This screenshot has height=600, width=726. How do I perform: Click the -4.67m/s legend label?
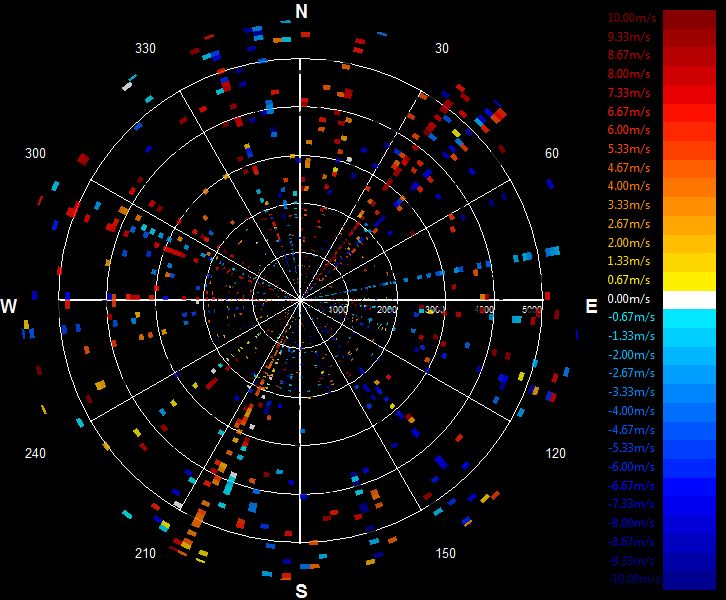[632, 430]
